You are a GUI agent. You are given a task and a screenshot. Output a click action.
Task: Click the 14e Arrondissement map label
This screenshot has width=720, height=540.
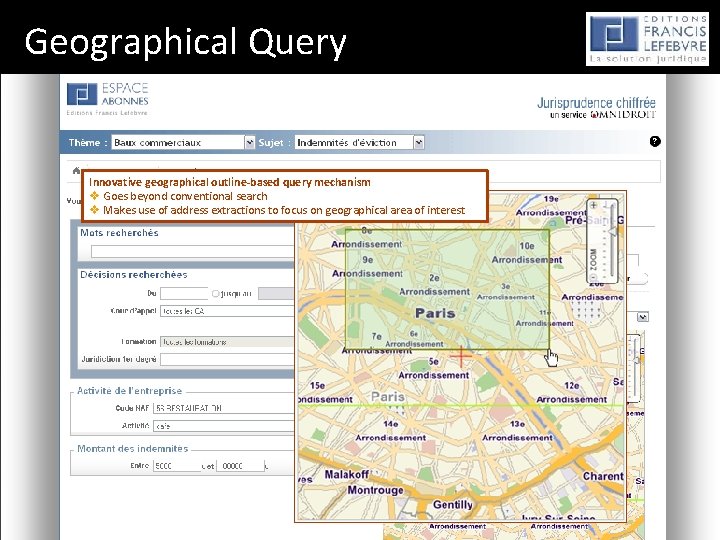tap(391, 431)
